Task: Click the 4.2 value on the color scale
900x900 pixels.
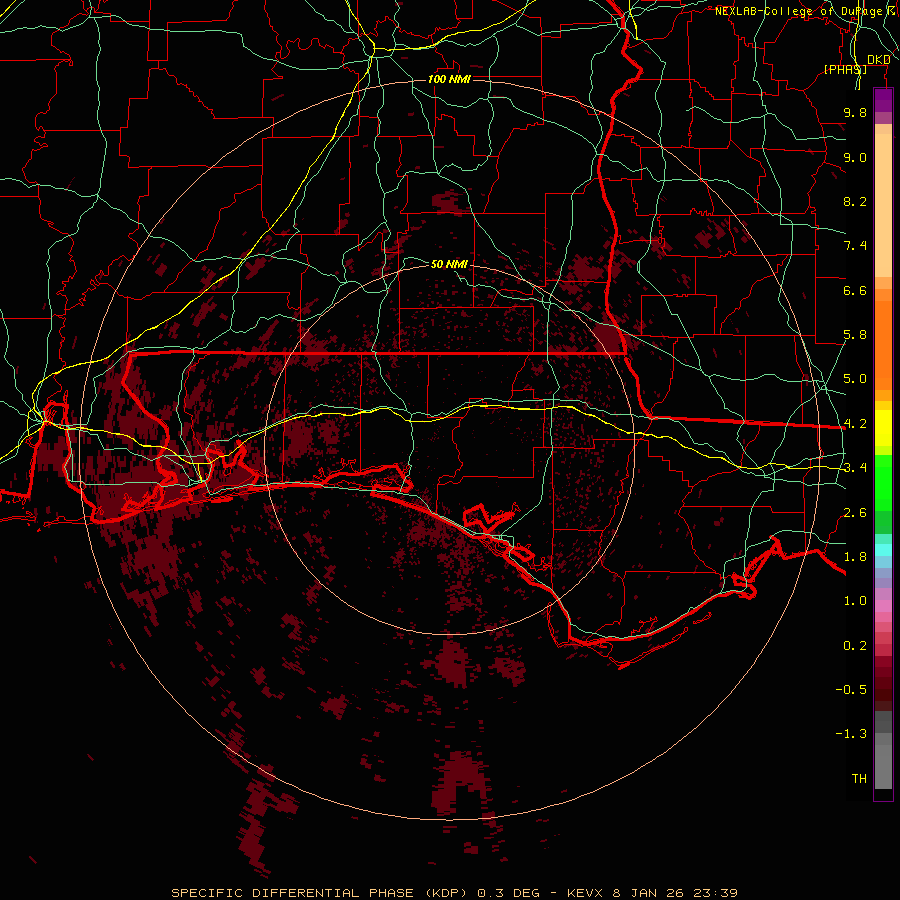Action: point(855,424)
